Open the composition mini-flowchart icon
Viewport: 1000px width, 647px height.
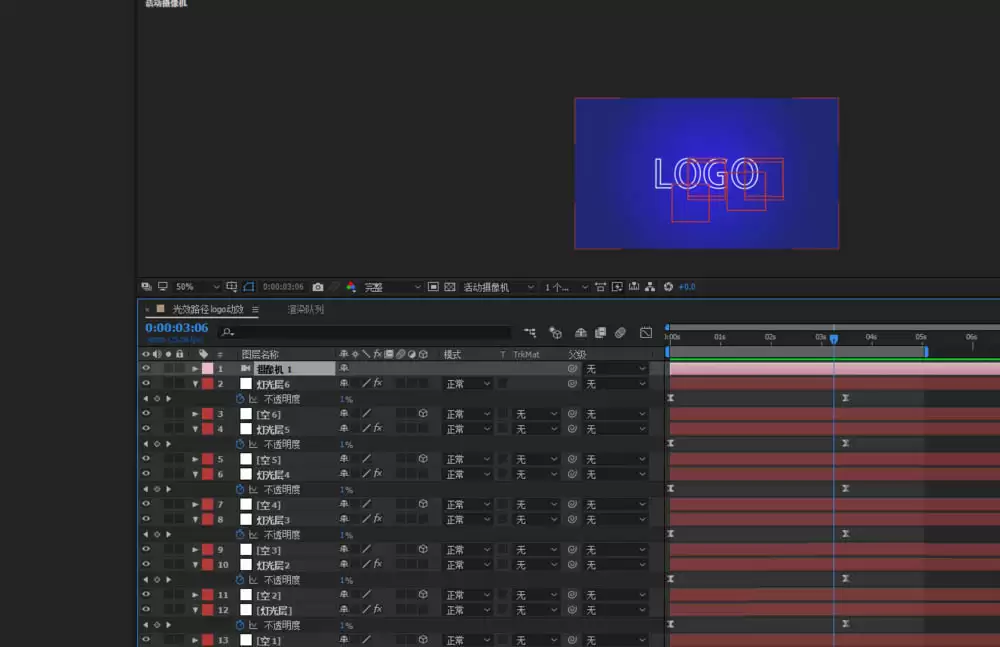(x=530, y=332)
